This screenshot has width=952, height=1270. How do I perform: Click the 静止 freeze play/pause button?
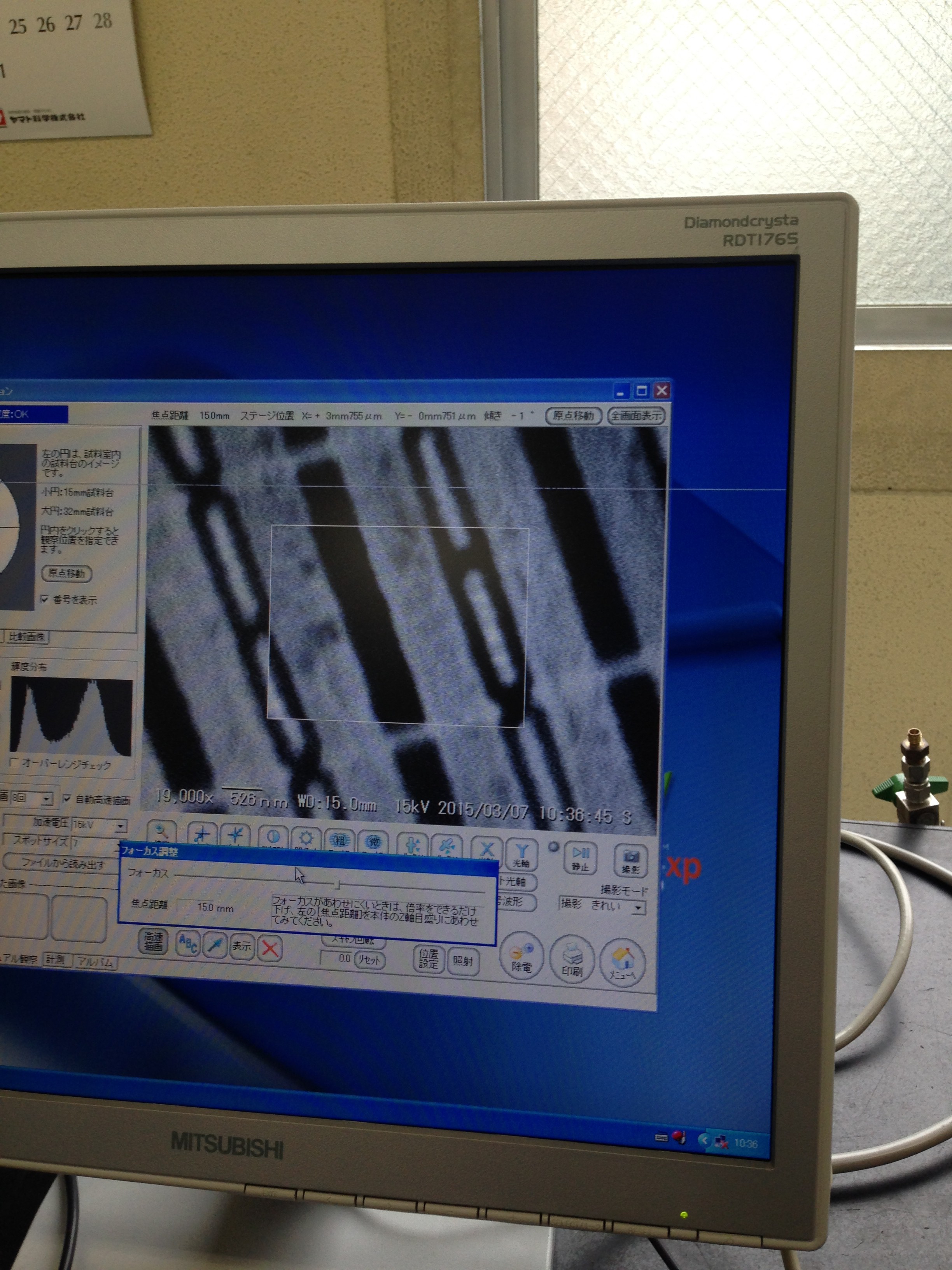pos(581,859)
